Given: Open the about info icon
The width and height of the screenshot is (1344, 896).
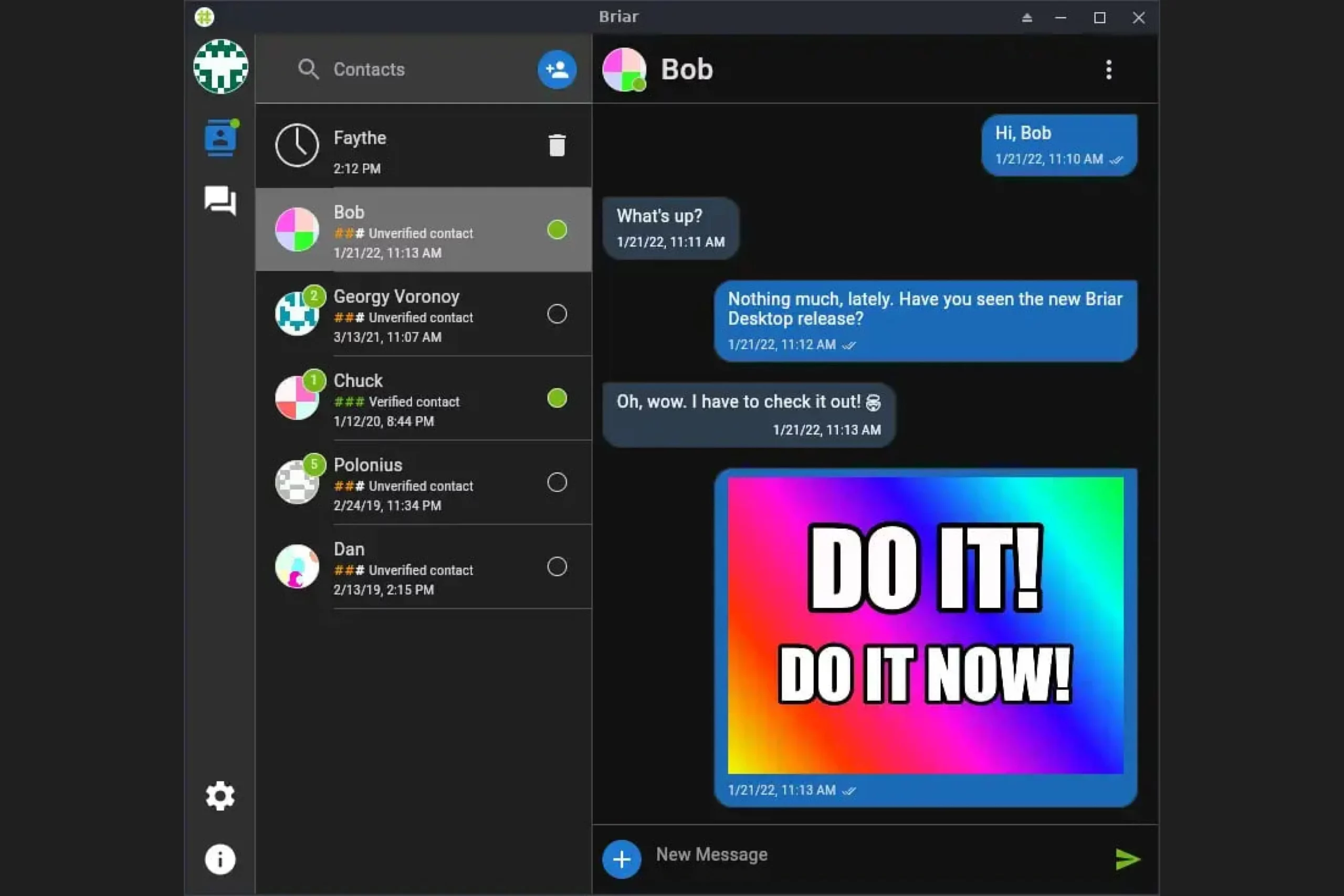Looking at the screenshot, I should (x=220, y=859).
